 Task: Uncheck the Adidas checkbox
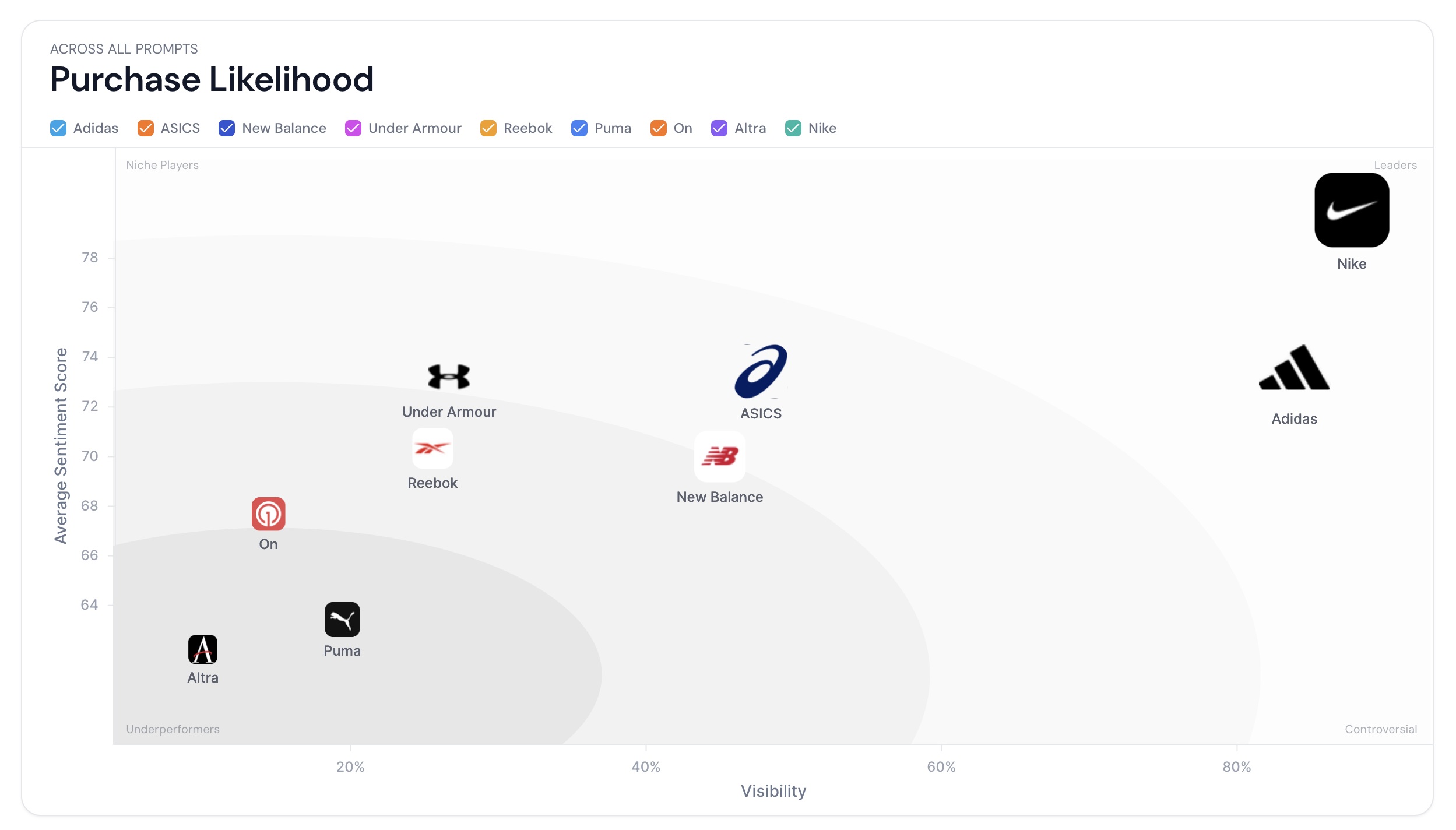point(58,128)
